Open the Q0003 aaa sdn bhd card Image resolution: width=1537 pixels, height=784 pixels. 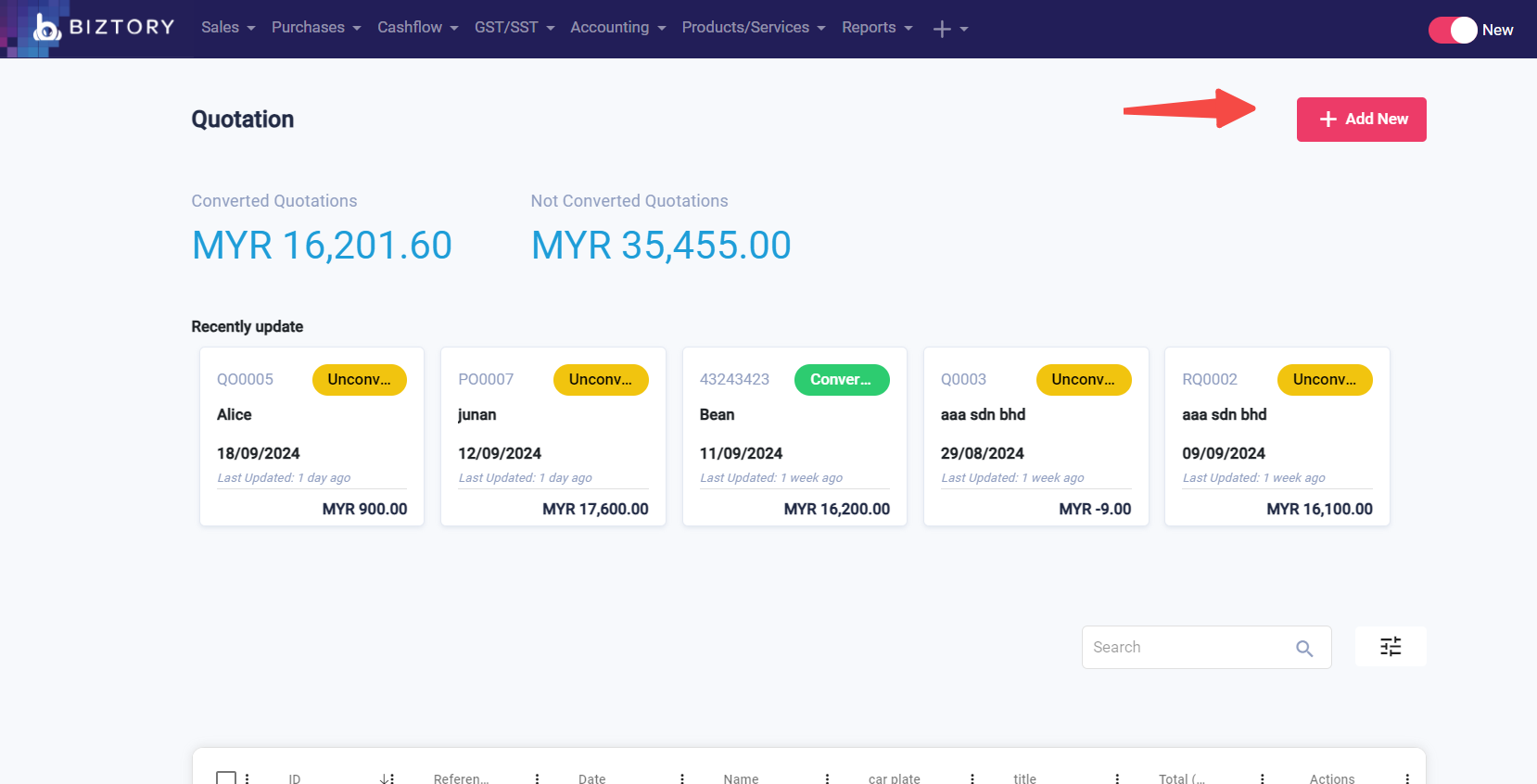1036,436
